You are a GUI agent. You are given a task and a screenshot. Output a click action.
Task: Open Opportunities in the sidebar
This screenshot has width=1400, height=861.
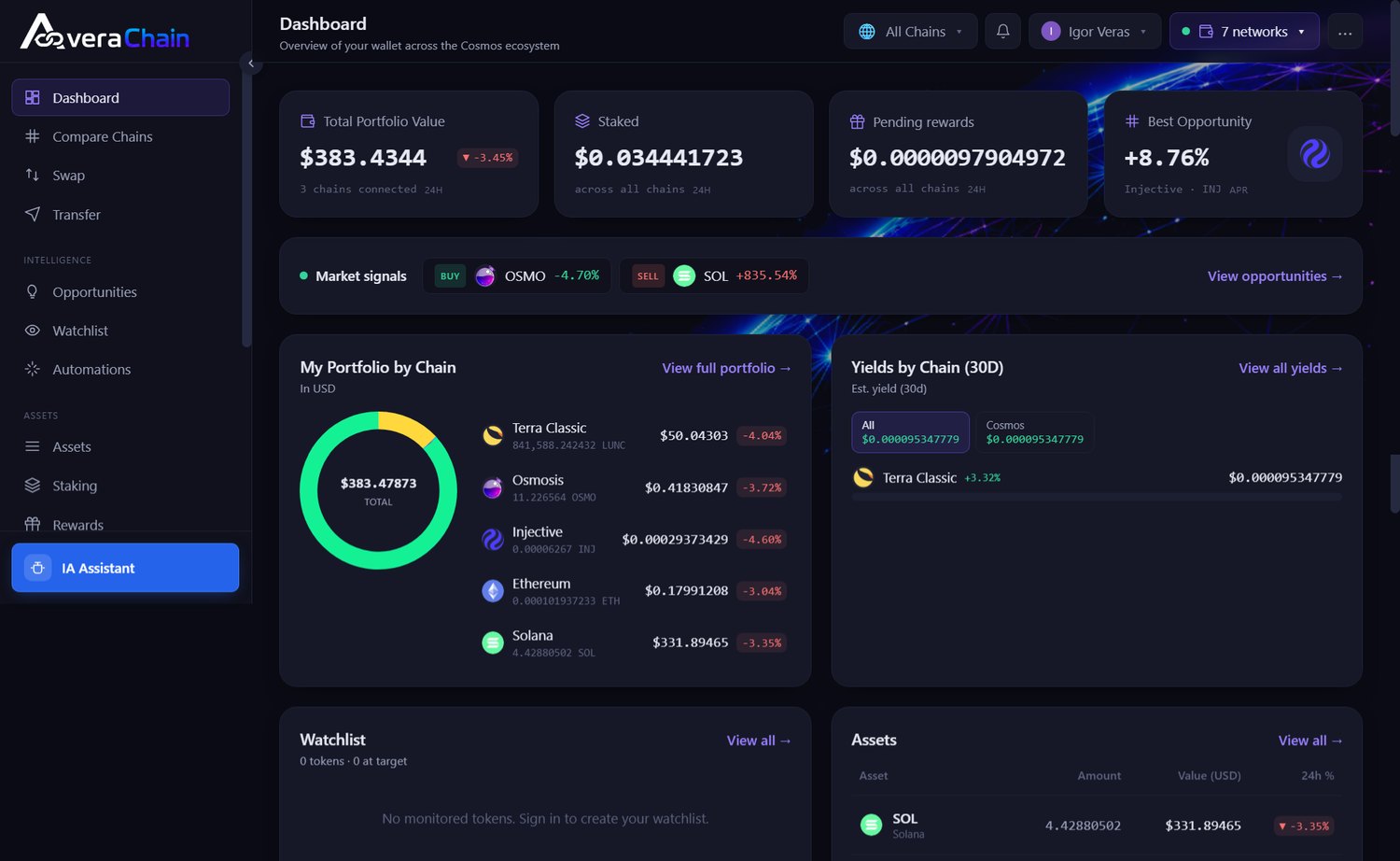(x=120, y=292)
